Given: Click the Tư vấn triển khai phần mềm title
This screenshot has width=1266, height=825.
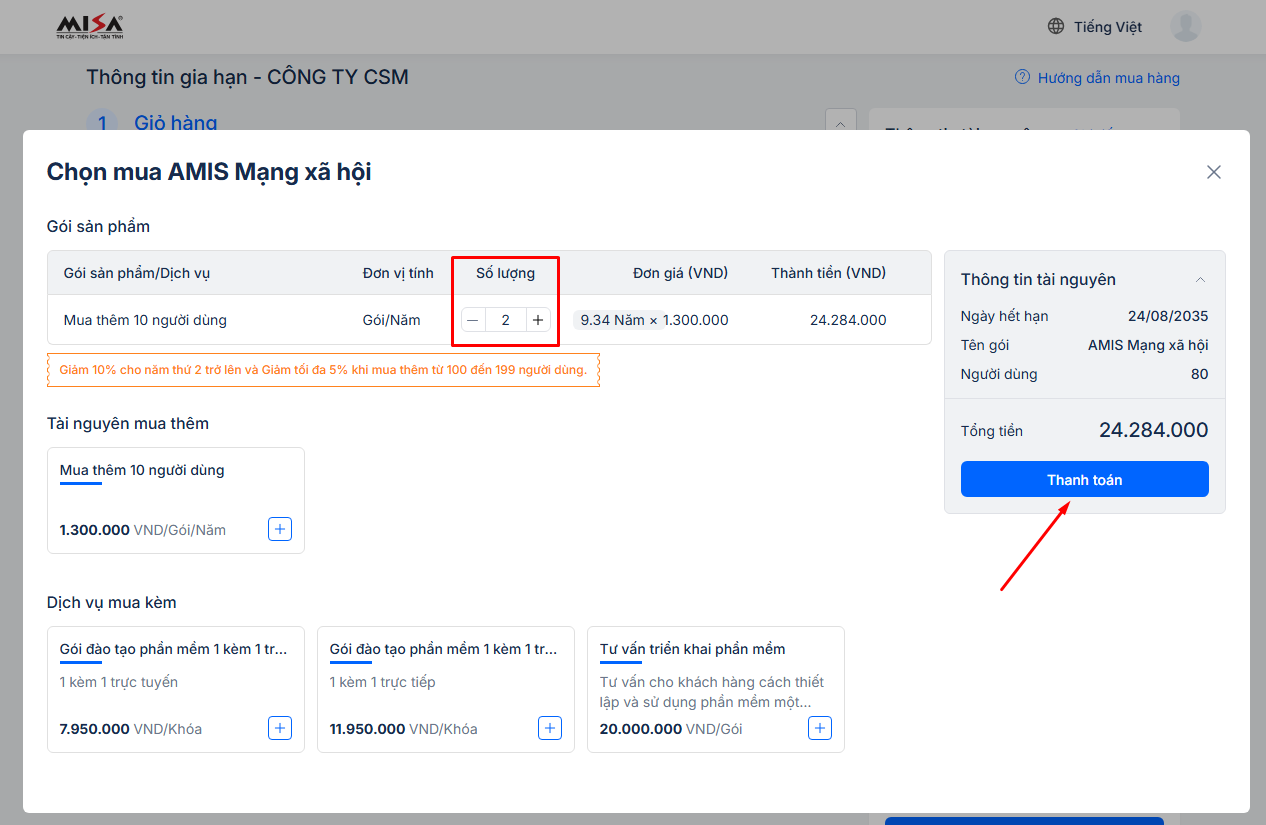Looking at the screenshot, I should 693,649.
